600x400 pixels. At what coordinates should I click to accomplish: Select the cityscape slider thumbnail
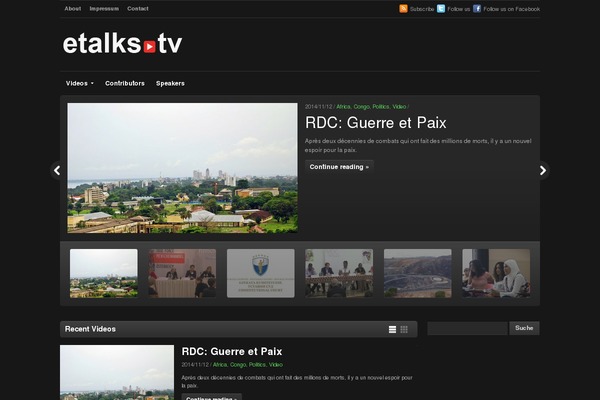104,273
